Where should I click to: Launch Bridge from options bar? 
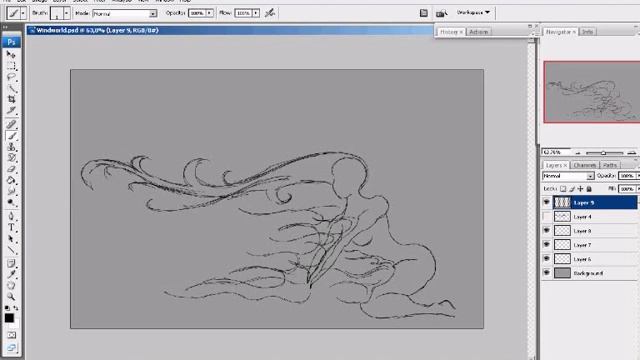tap(441, 13)
